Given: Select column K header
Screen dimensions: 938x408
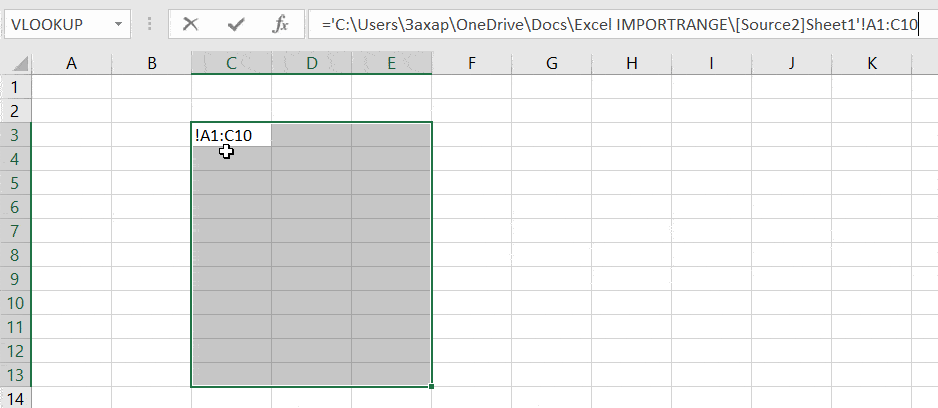Looking at the screenshot, I should pyautogui.click(x=871, y=64).
